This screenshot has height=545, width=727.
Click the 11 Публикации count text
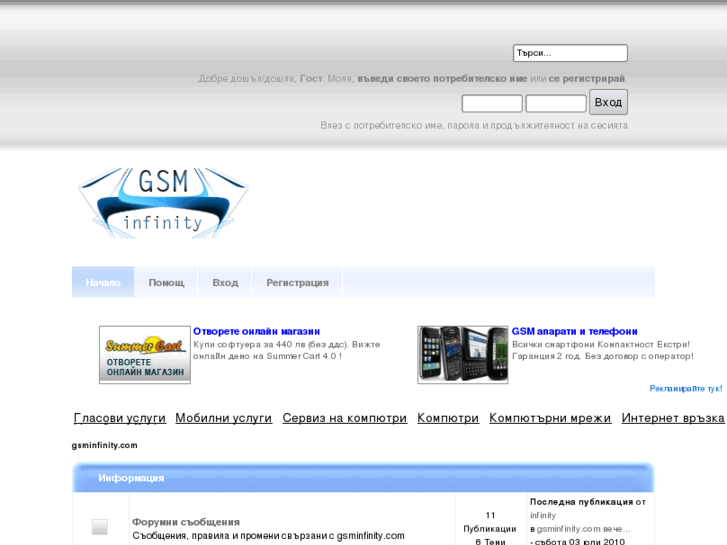coord(490,522)
